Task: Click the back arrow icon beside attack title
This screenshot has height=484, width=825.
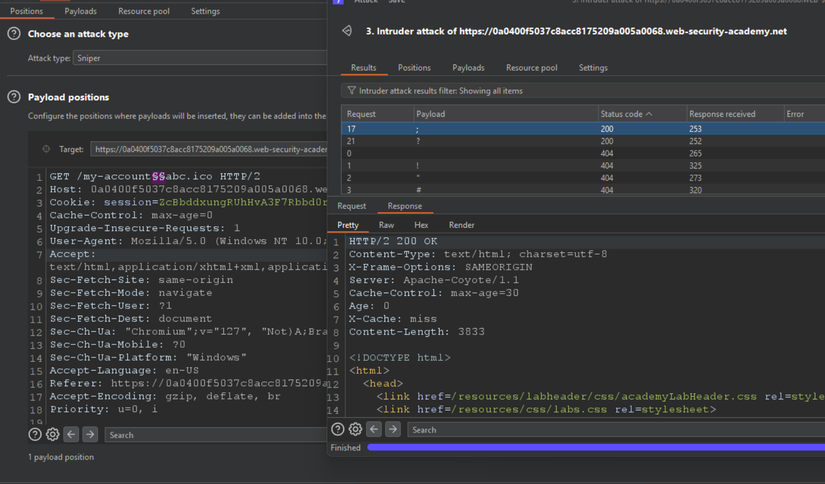Action: pyautogui.click(x=347, y=31)
